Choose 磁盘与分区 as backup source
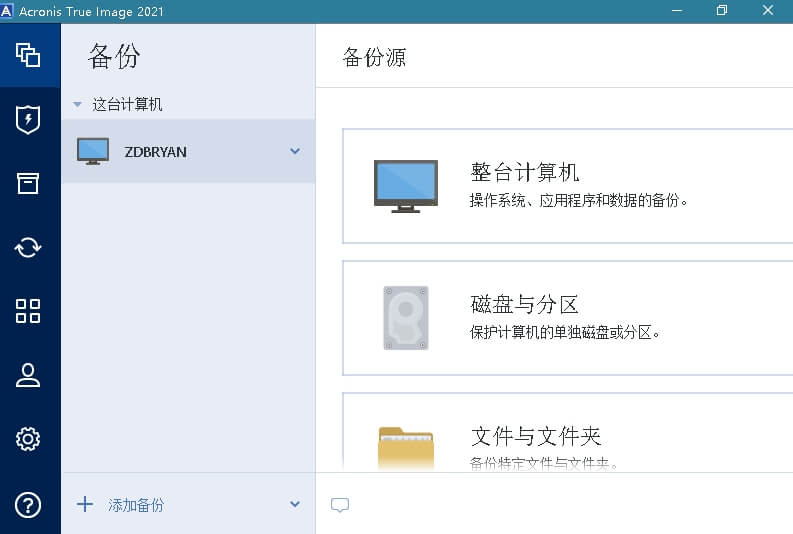The width and height of the screenshot is (793, 534). (567, 318)
